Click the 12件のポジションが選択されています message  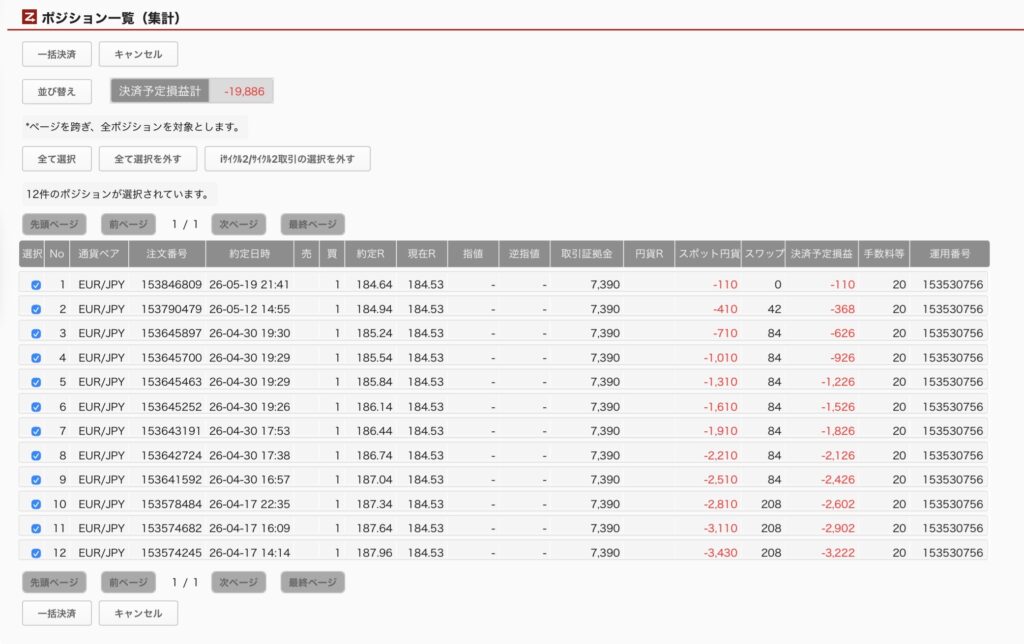[118, 194]
